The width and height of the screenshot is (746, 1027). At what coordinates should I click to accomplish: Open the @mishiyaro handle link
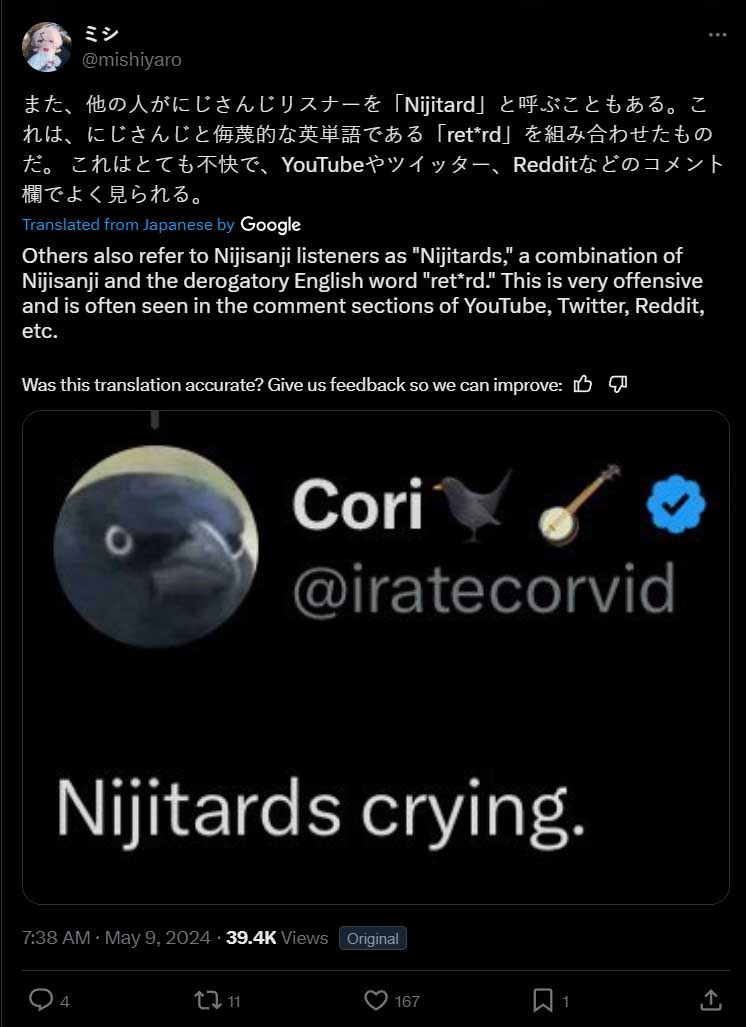click(x=131, y=60)
